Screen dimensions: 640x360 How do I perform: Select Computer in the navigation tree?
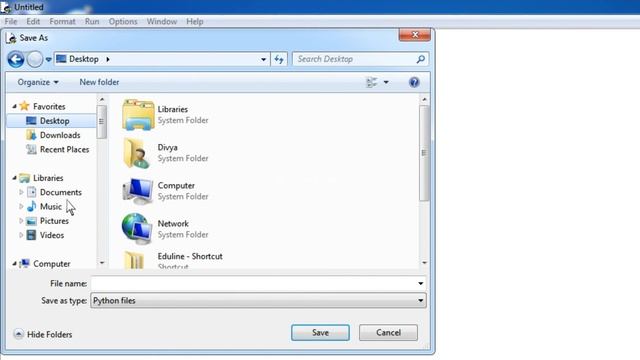point(51,264)
